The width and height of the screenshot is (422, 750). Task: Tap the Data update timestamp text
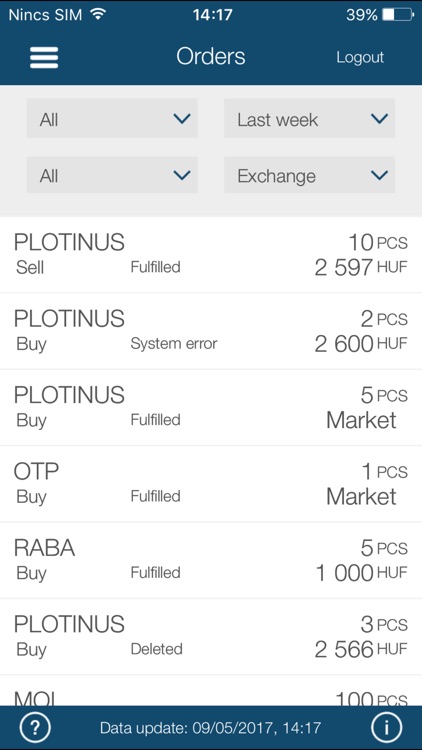211,728
